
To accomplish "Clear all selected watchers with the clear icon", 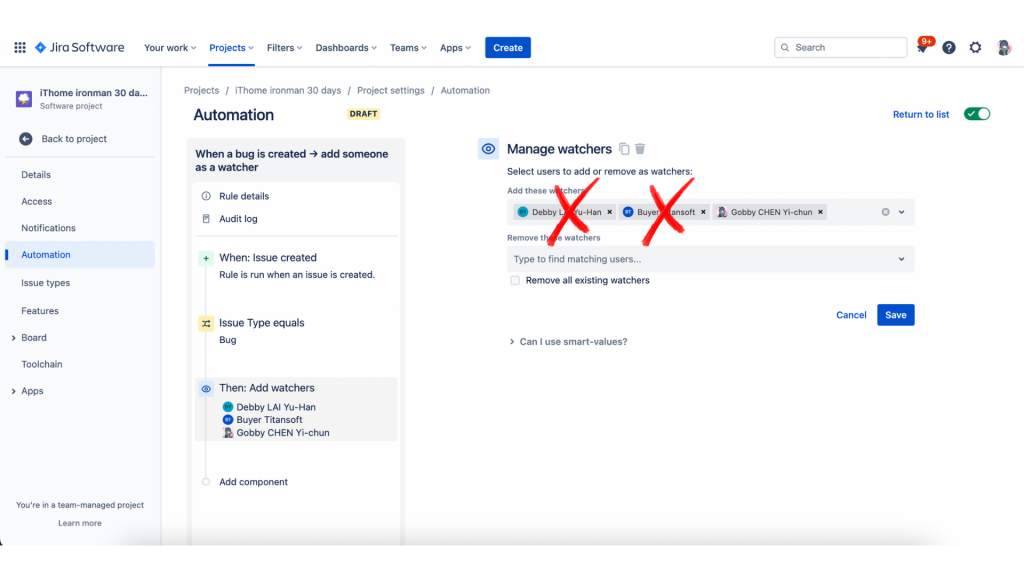I will (x=886, y=212).
